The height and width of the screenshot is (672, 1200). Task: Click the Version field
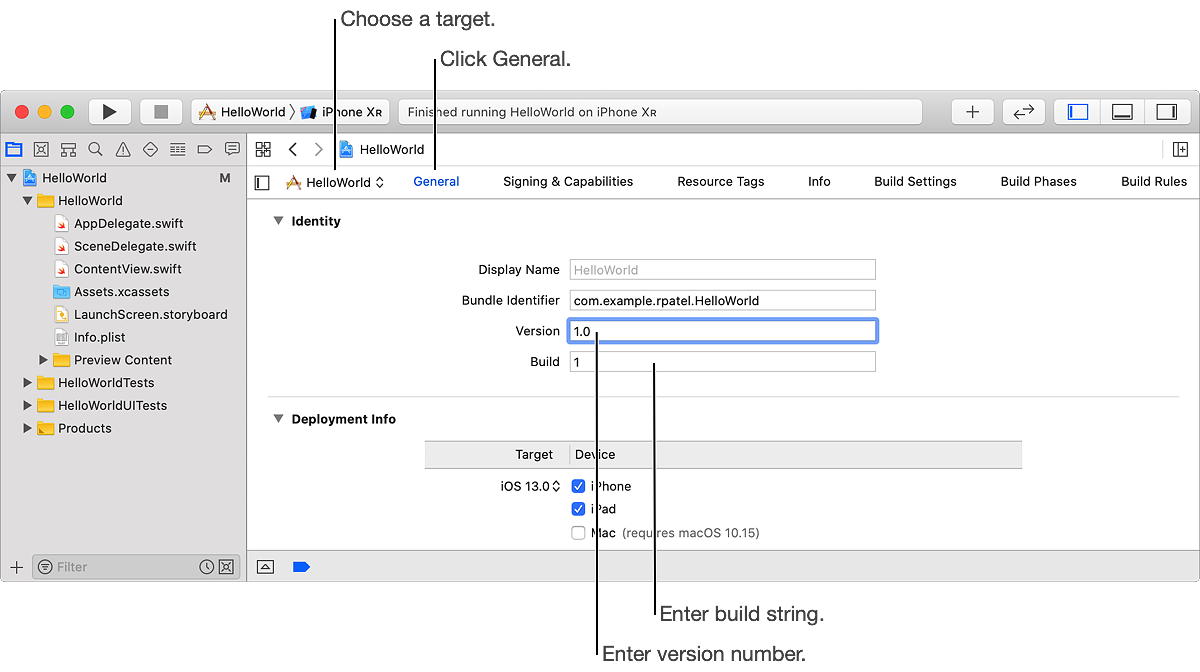(x=723, y=331)
